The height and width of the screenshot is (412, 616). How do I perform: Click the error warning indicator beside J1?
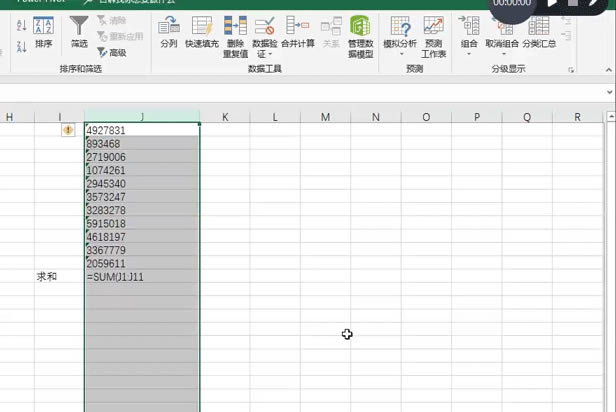[x=68, y=130]
